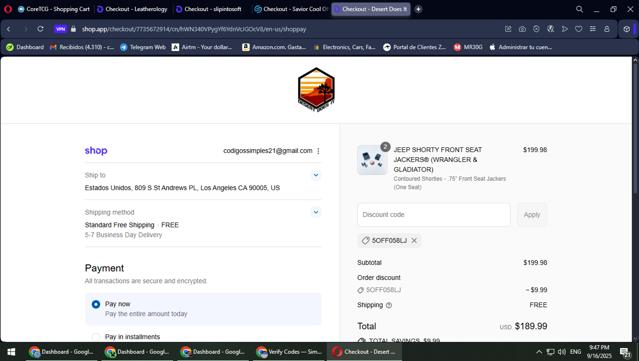Click the shop logo
The height and width of the screenshot is (361, 639).
(96, 150)
